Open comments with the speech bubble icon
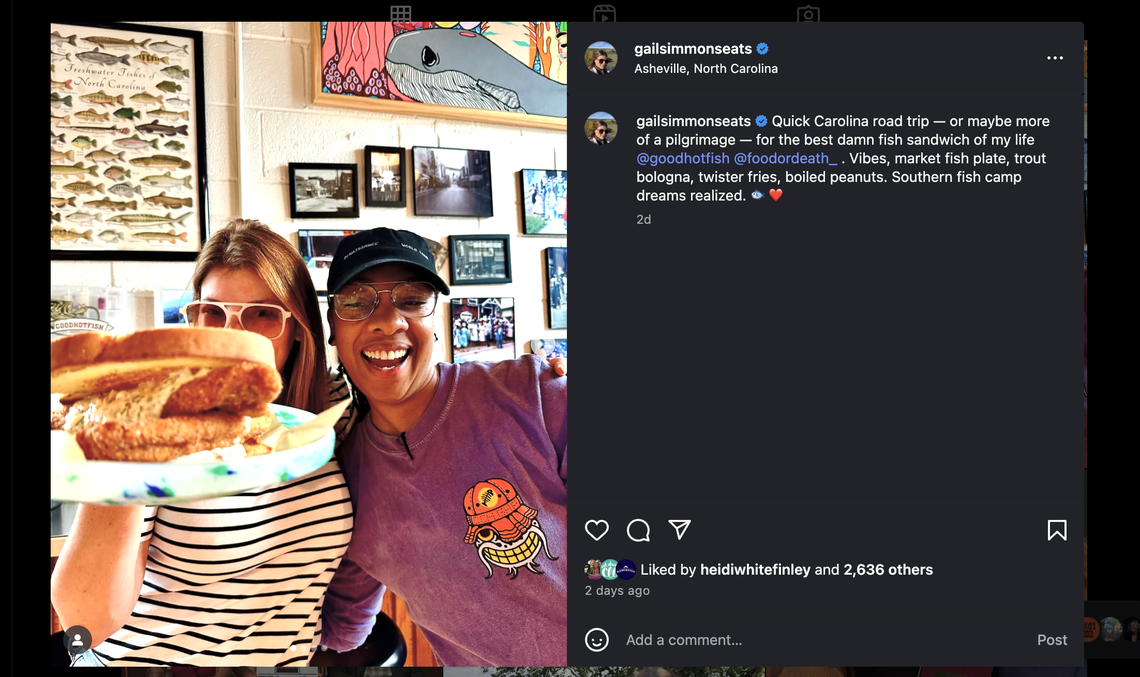The image size is (1140, 677). click(638, 530)
